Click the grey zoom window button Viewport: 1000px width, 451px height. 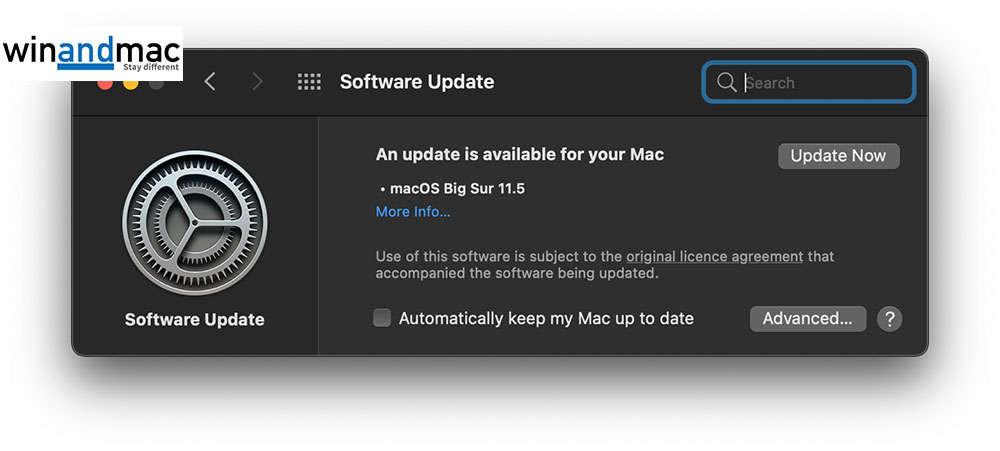point(155,84)
